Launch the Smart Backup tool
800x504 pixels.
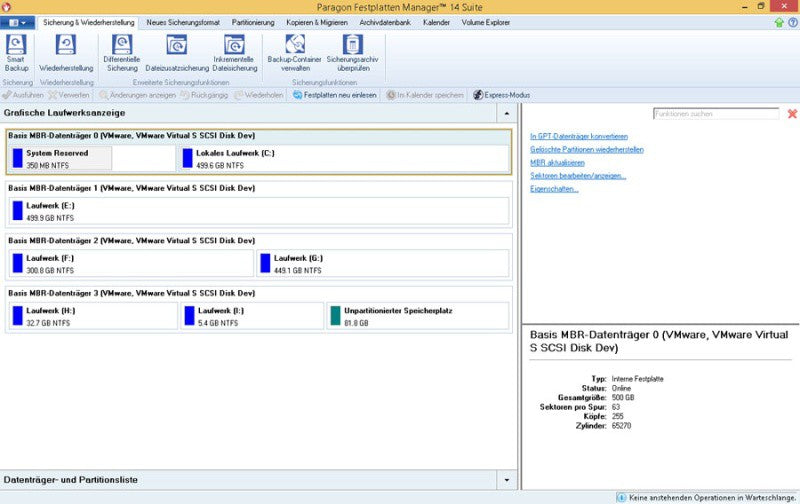16,52
